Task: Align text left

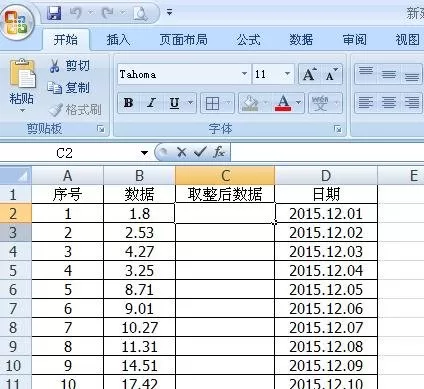Action: coord(366,103)
